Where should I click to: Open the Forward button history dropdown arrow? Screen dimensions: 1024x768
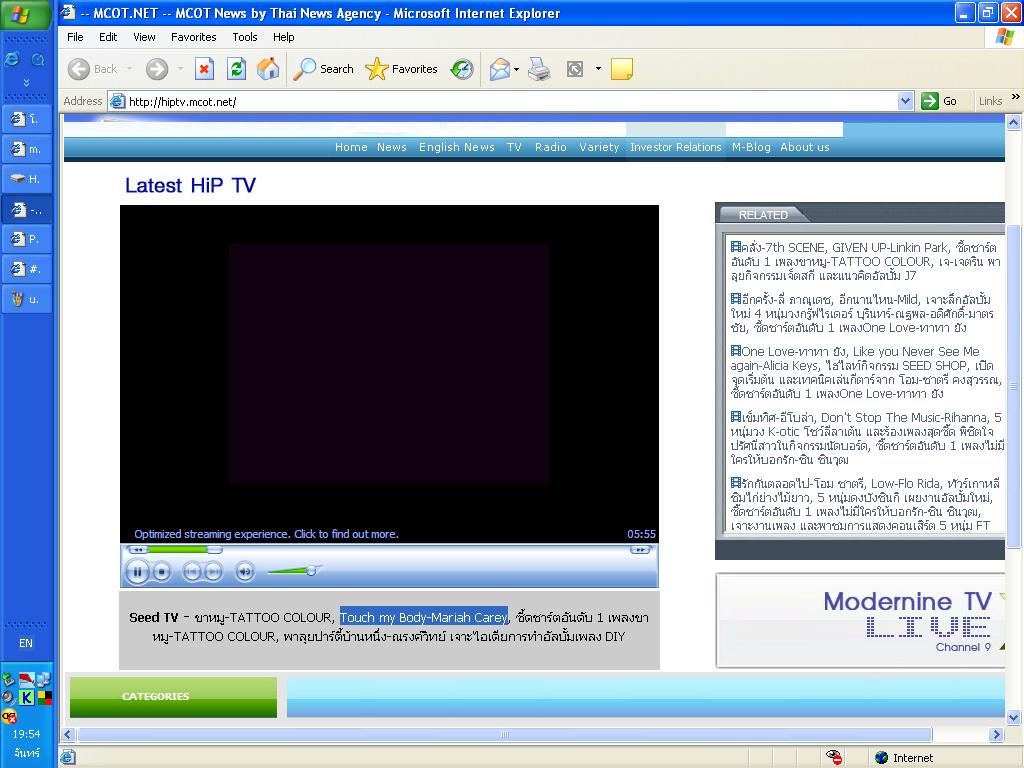coord(180,69)
